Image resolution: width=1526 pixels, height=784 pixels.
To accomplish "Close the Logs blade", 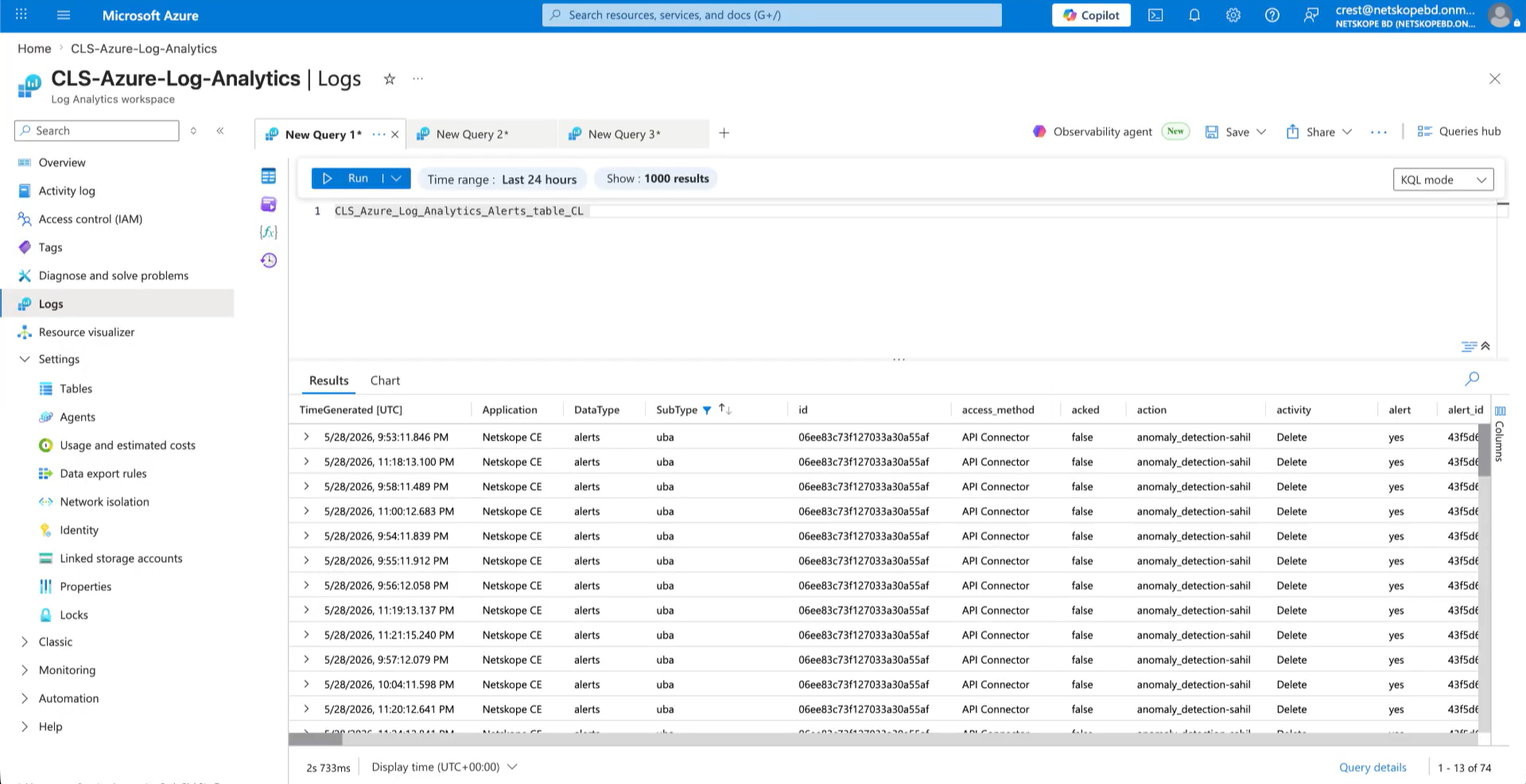I will (1495, 79).
